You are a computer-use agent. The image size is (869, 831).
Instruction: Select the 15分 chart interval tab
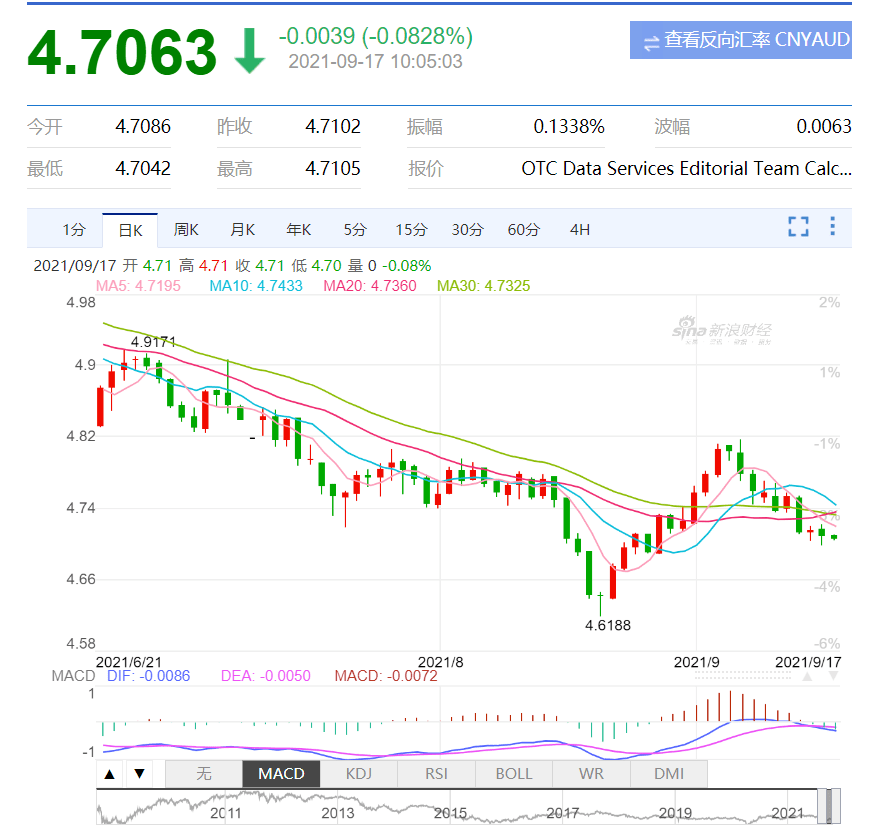tap(410, 229)
